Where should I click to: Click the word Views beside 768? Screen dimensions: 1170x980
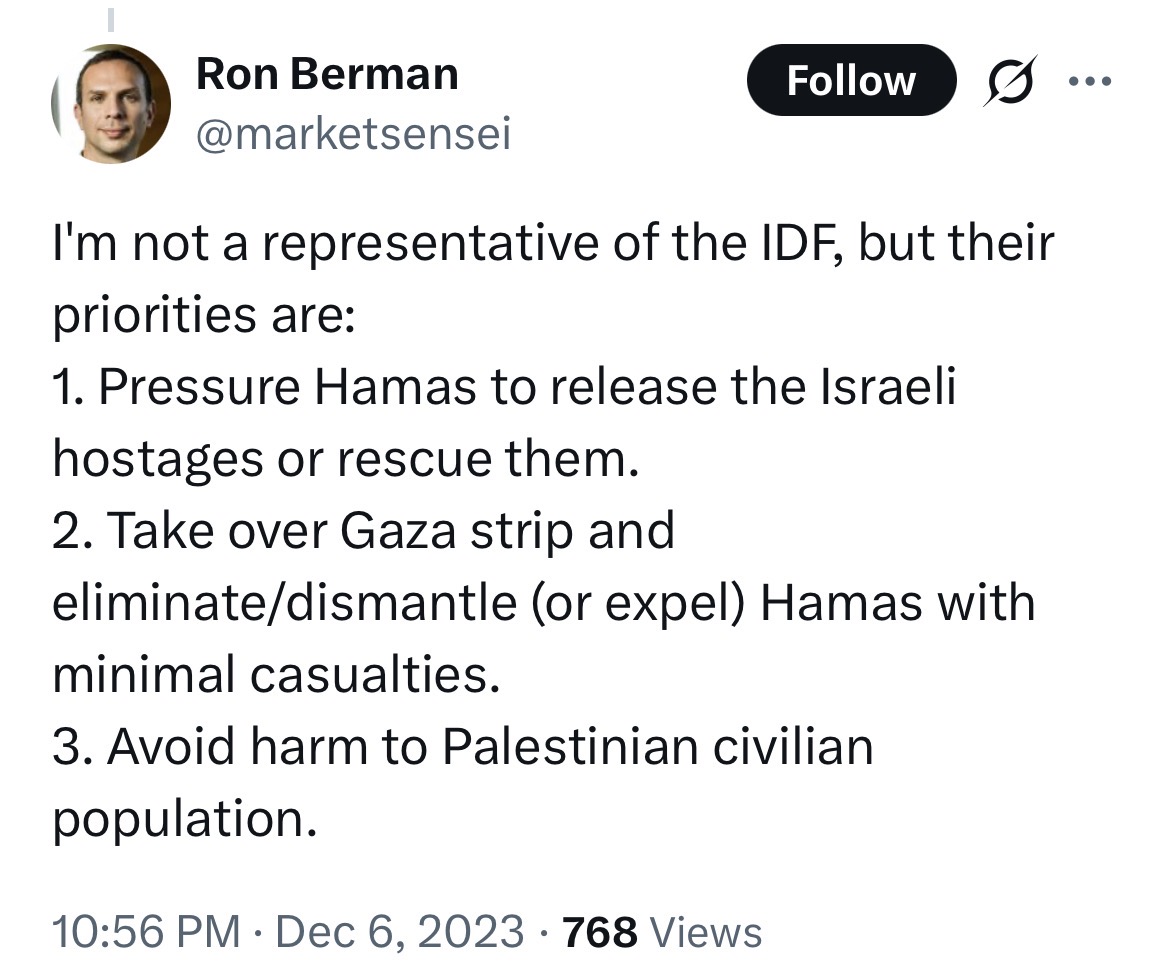(706, 931)
